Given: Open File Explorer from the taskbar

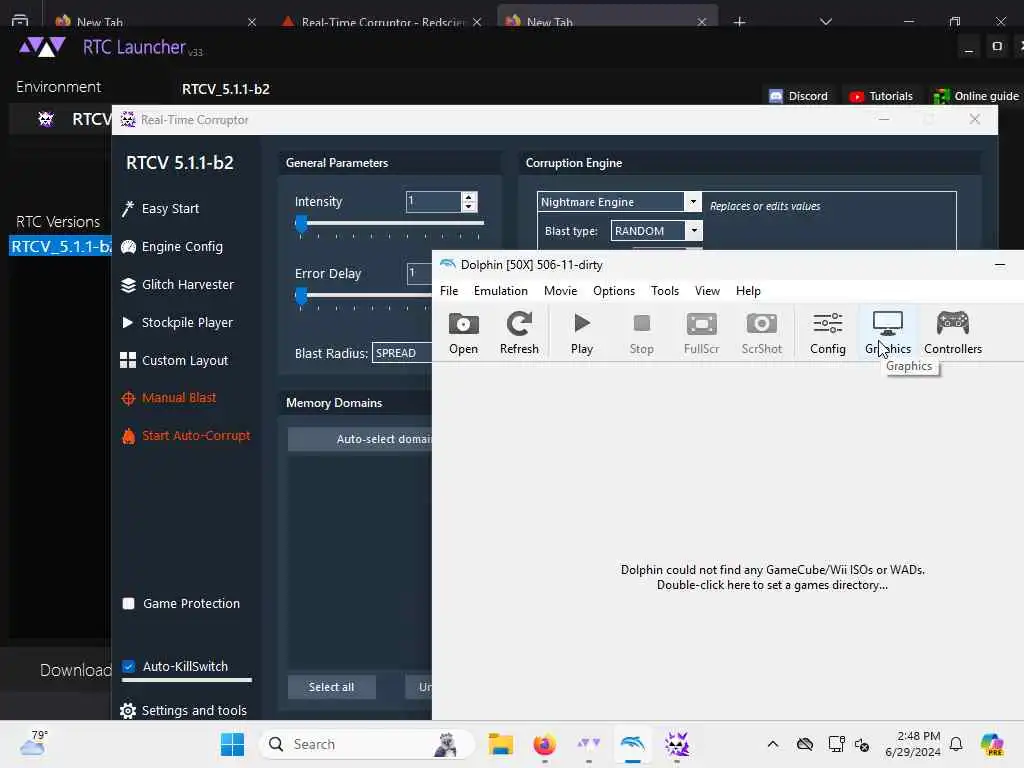Looking at the screenshot, I should point(501,744).
